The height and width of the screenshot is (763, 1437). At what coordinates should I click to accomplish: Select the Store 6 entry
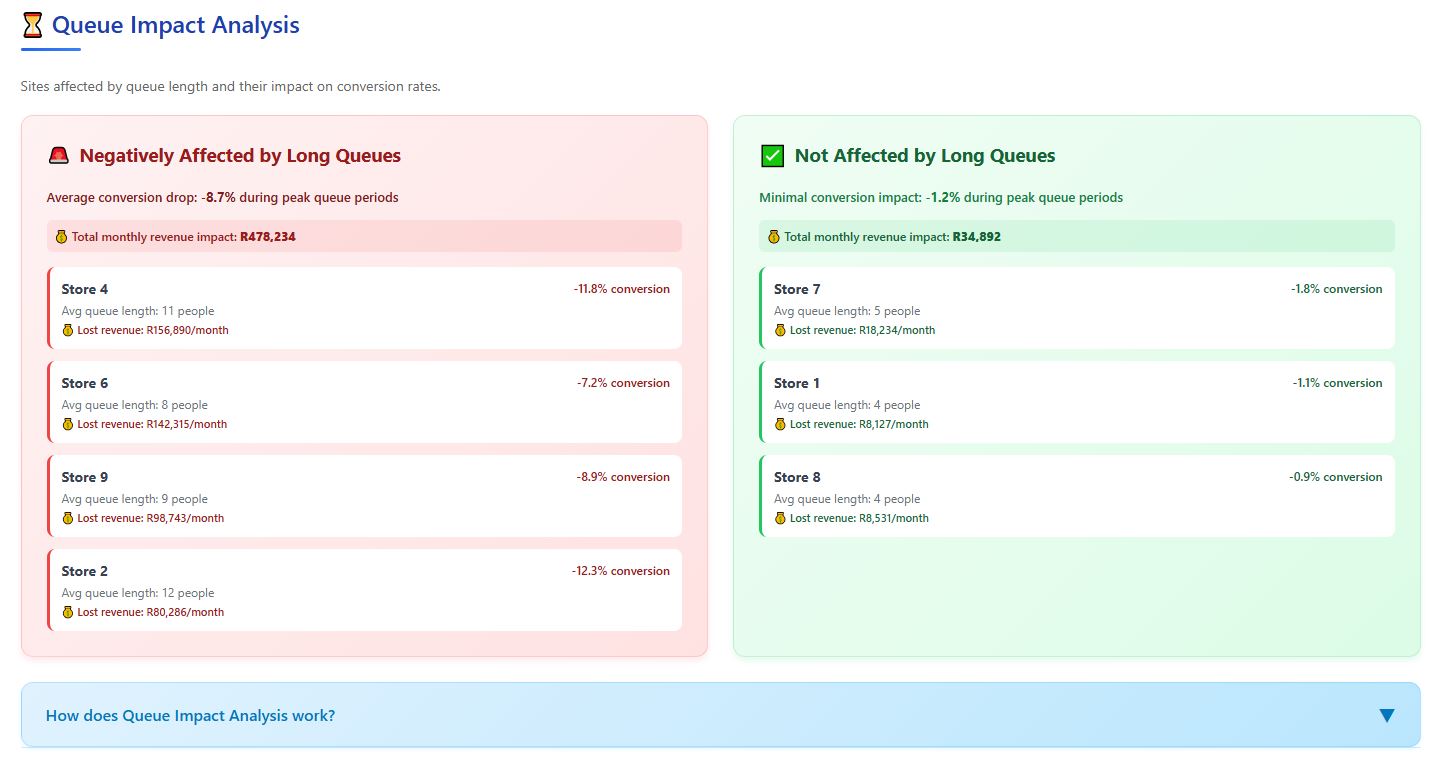point(365,402)
